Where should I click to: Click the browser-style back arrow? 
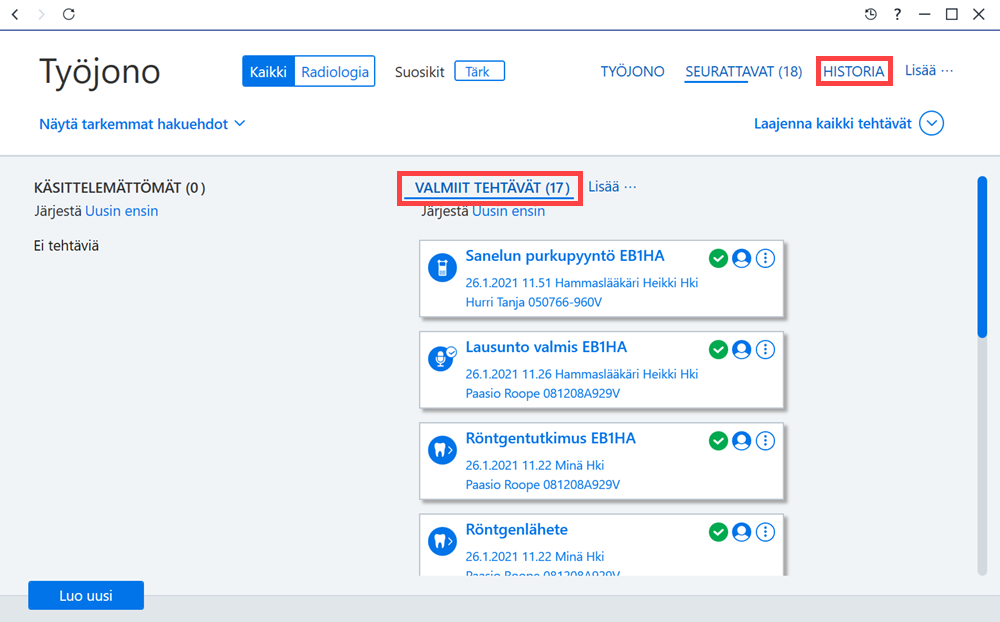coord(15,14)
